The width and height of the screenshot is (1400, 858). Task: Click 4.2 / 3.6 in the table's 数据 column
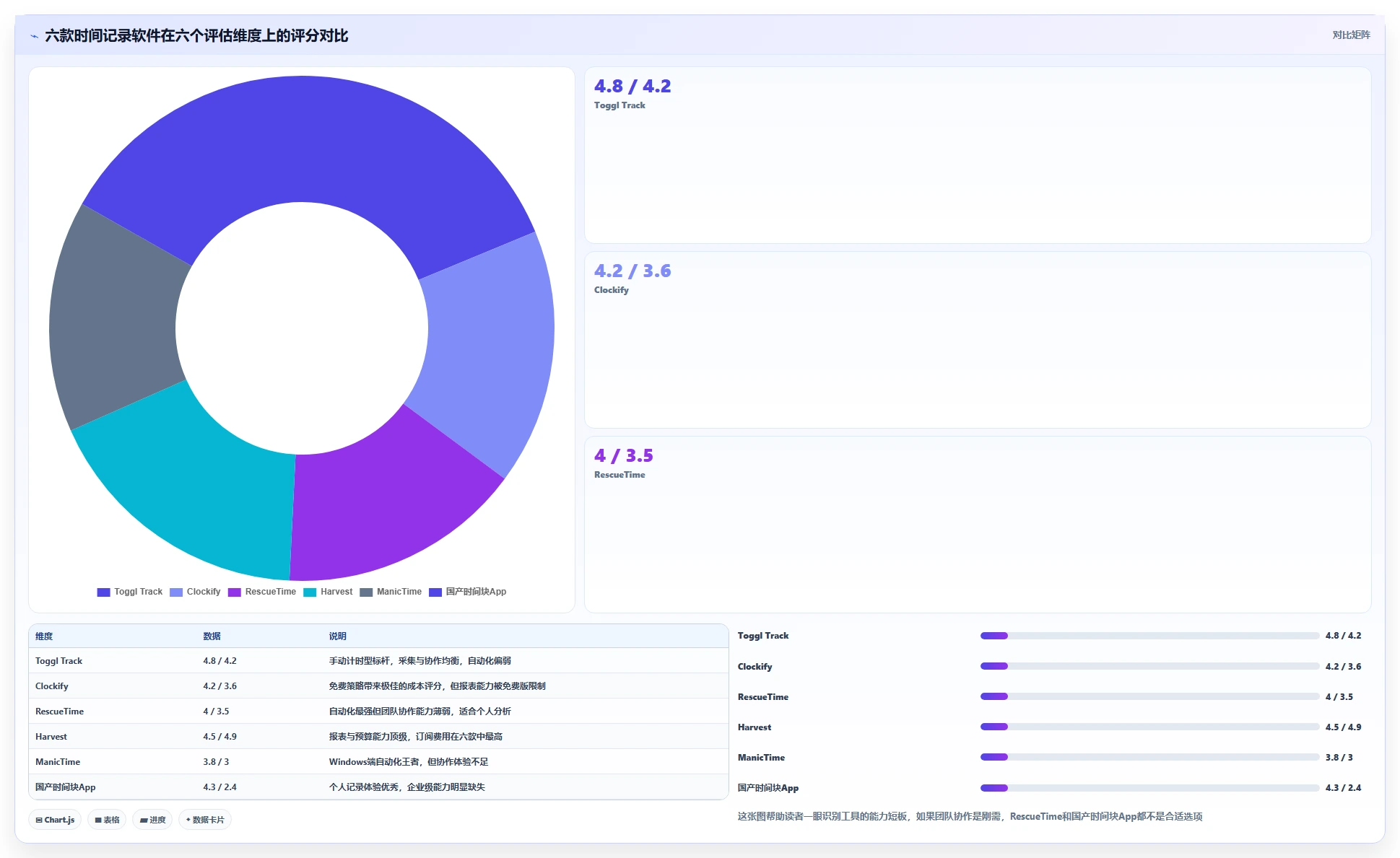219,686
